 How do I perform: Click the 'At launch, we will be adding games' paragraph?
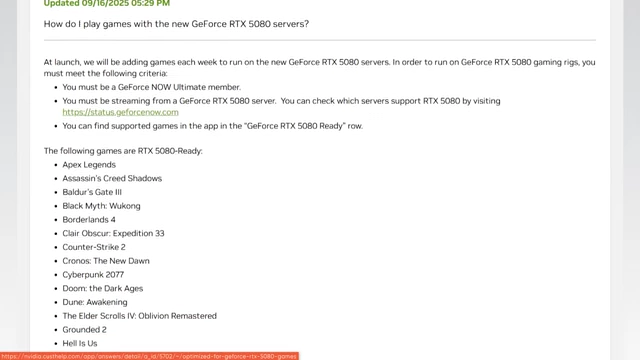point(320,68)
